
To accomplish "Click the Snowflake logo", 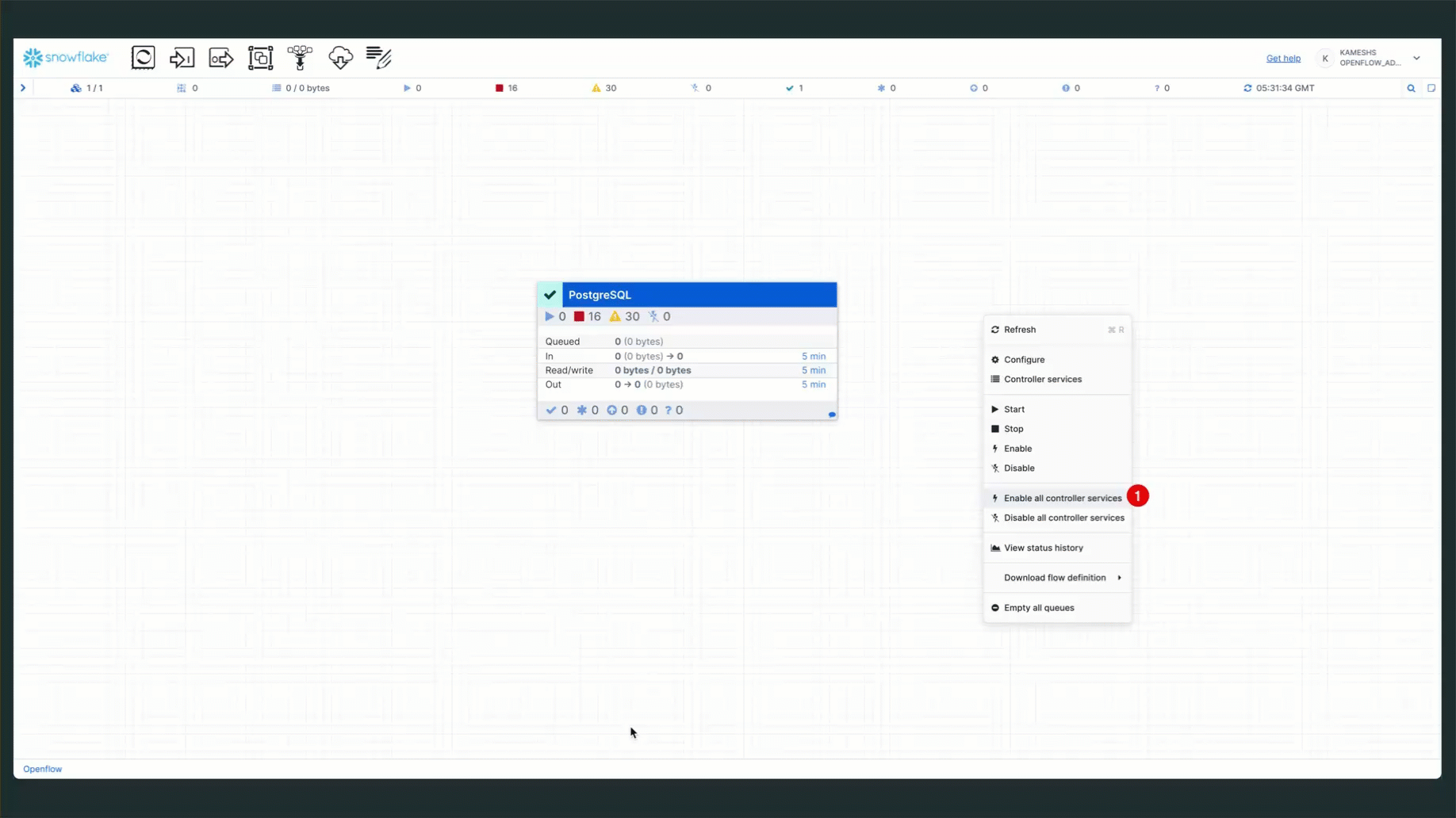I will click(66, 58).
